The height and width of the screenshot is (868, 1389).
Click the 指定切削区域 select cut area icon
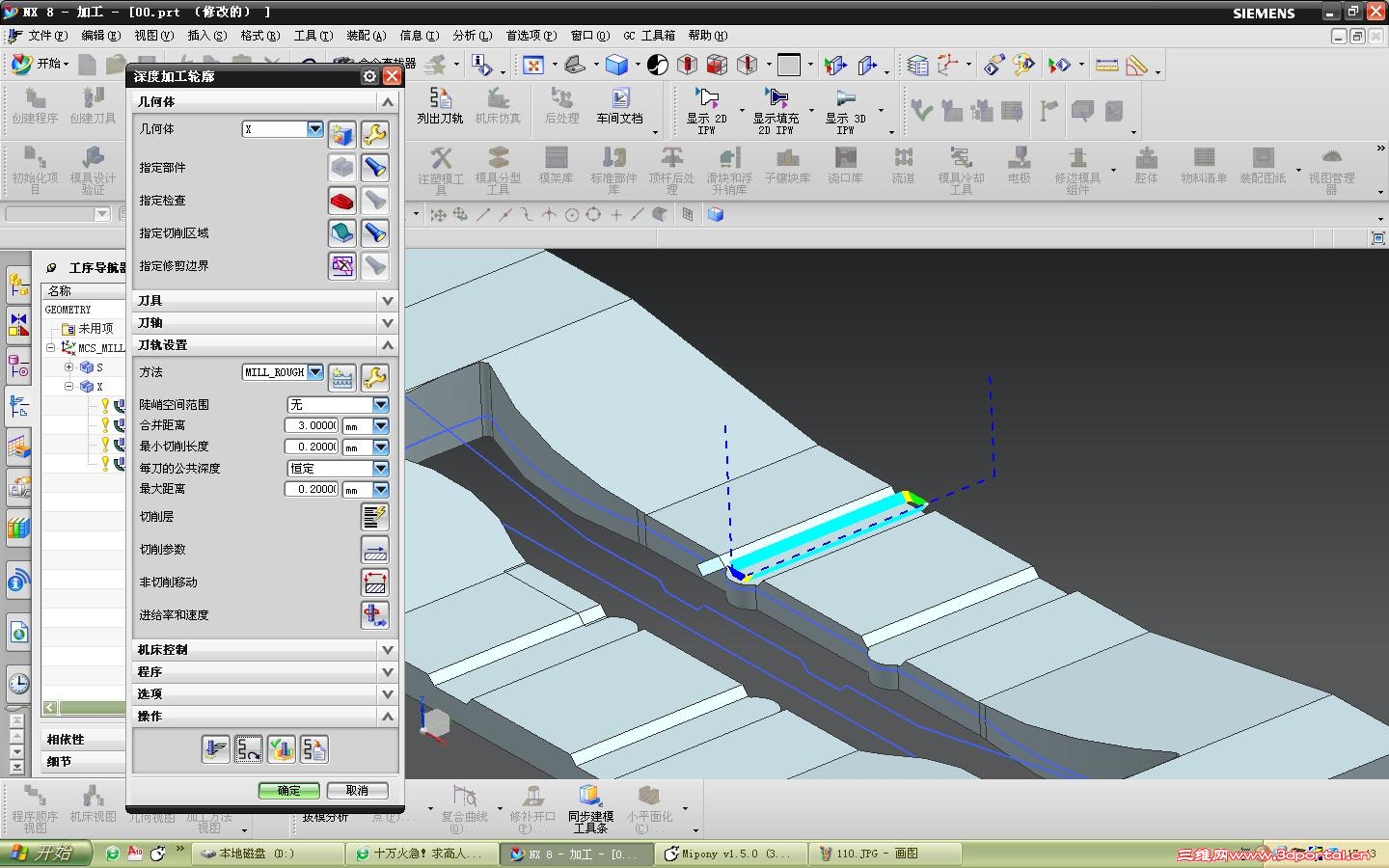tap(342, 233)
